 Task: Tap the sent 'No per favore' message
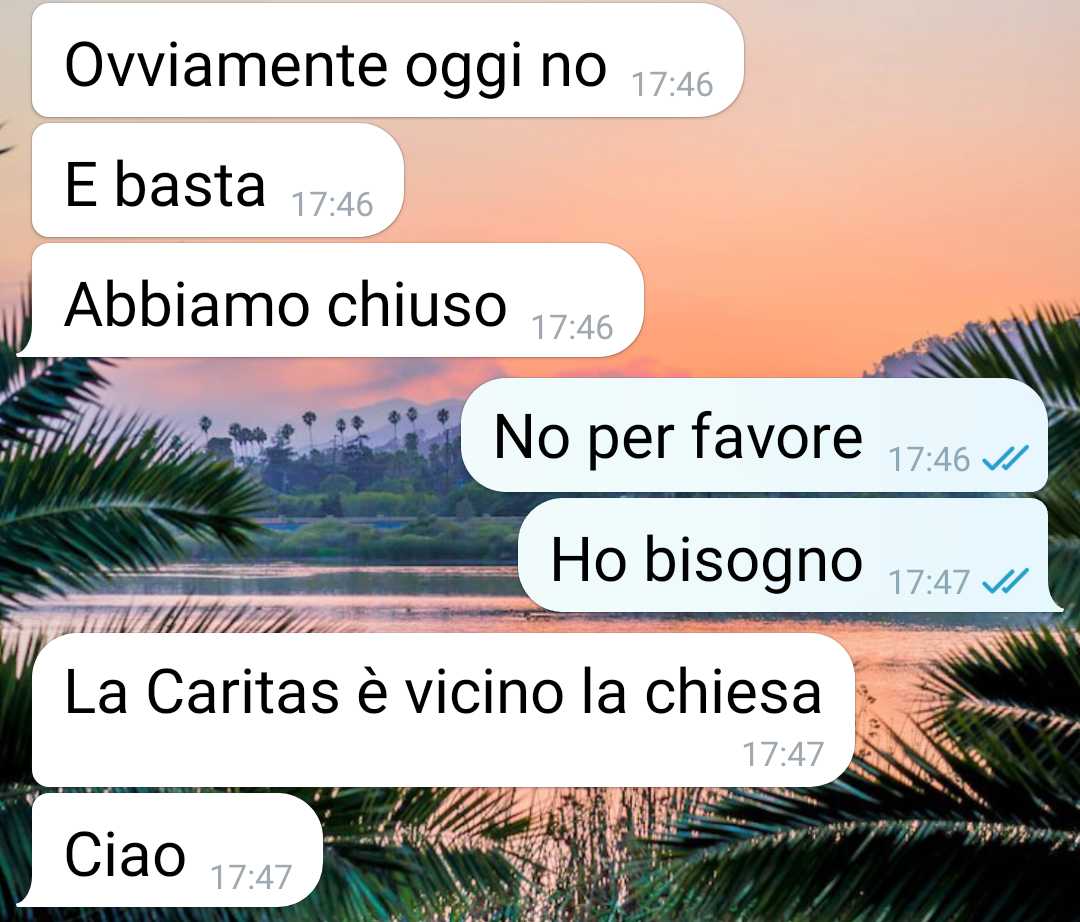(x=754, y=435)
